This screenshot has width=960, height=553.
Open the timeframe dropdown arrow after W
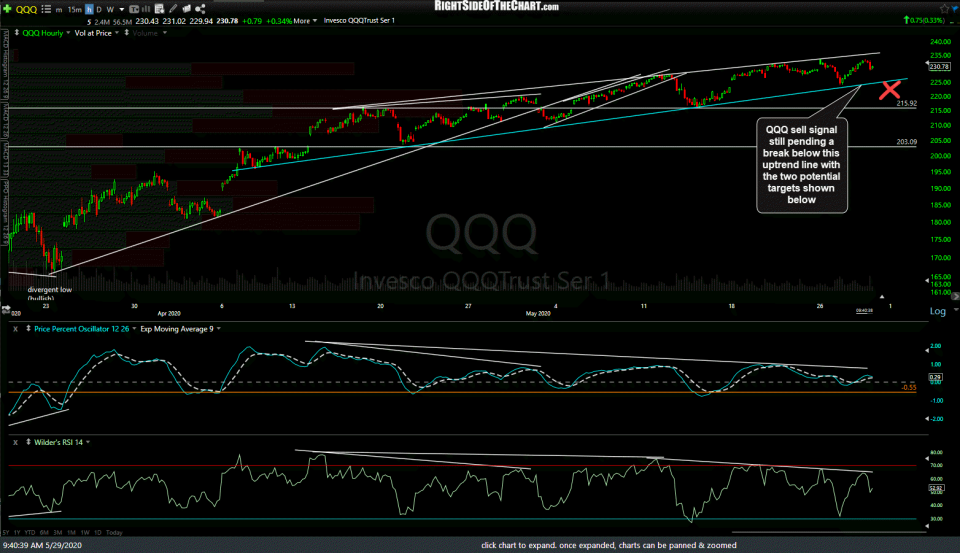(x=121, y=9)
